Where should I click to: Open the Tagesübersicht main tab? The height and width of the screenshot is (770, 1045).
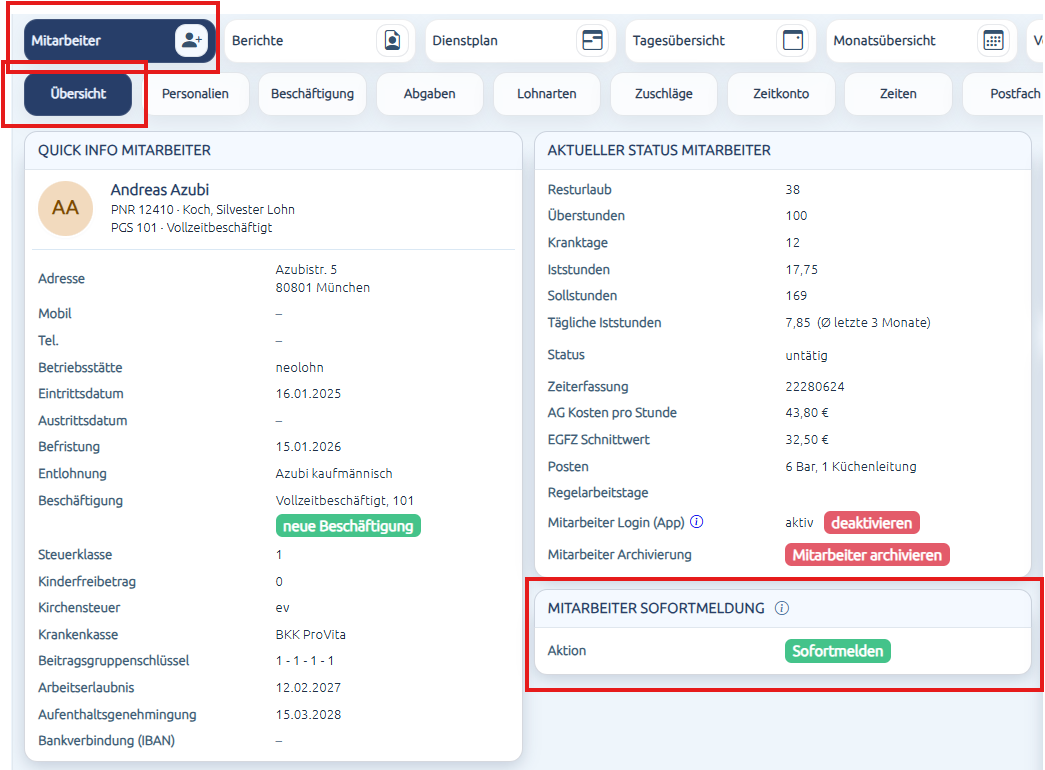click(720, 41)
